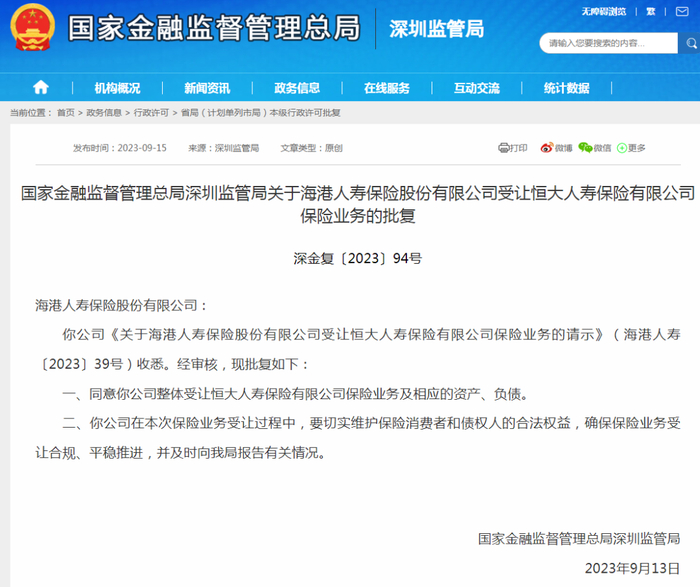Viewport: 700px width, 587px height.
Task: Click the printer 打印 icon
Action: pyautogui.click(x=504, y=148)
